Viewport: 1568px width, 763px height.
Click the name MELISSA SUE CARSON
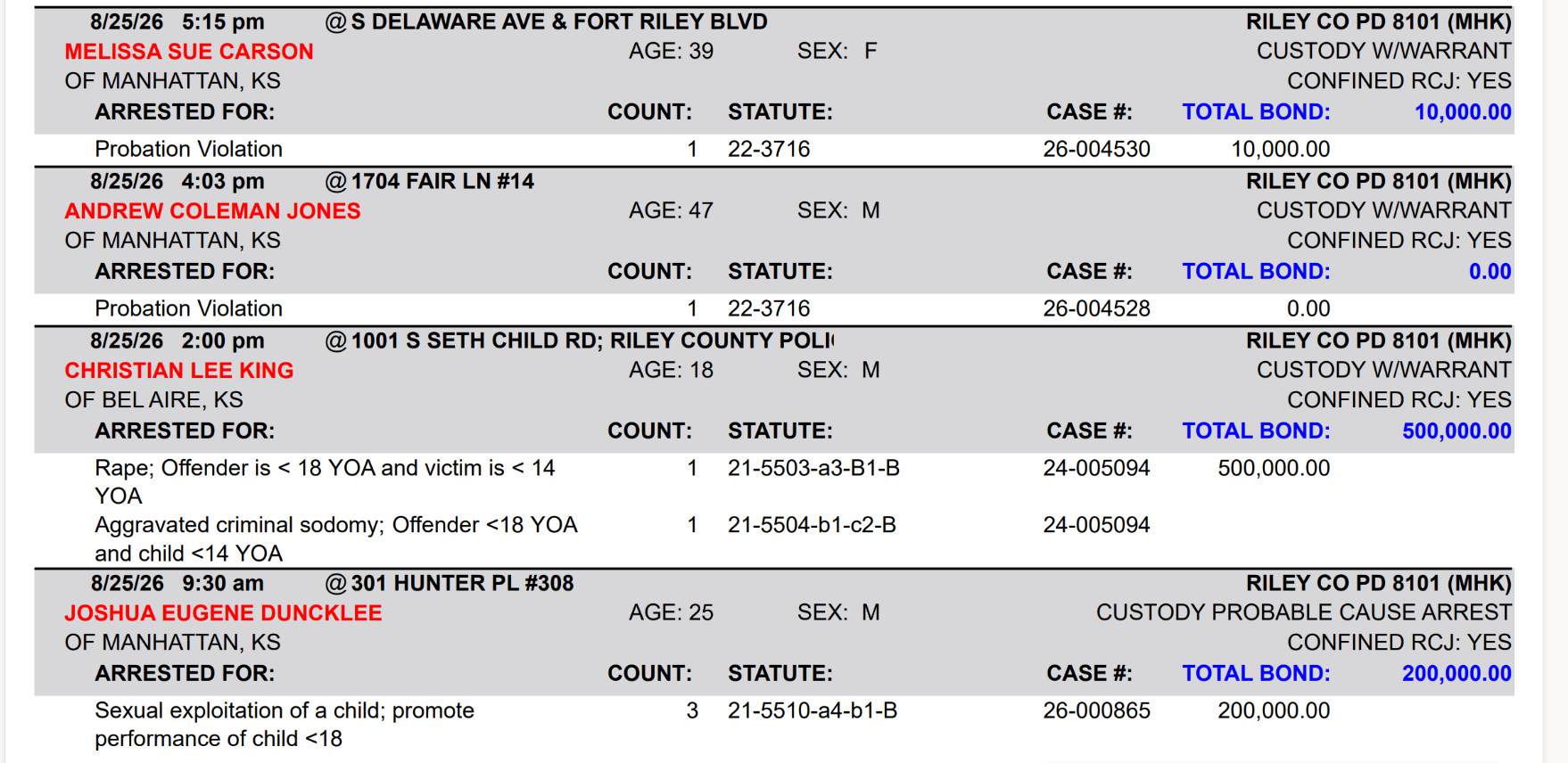[189, 52]
